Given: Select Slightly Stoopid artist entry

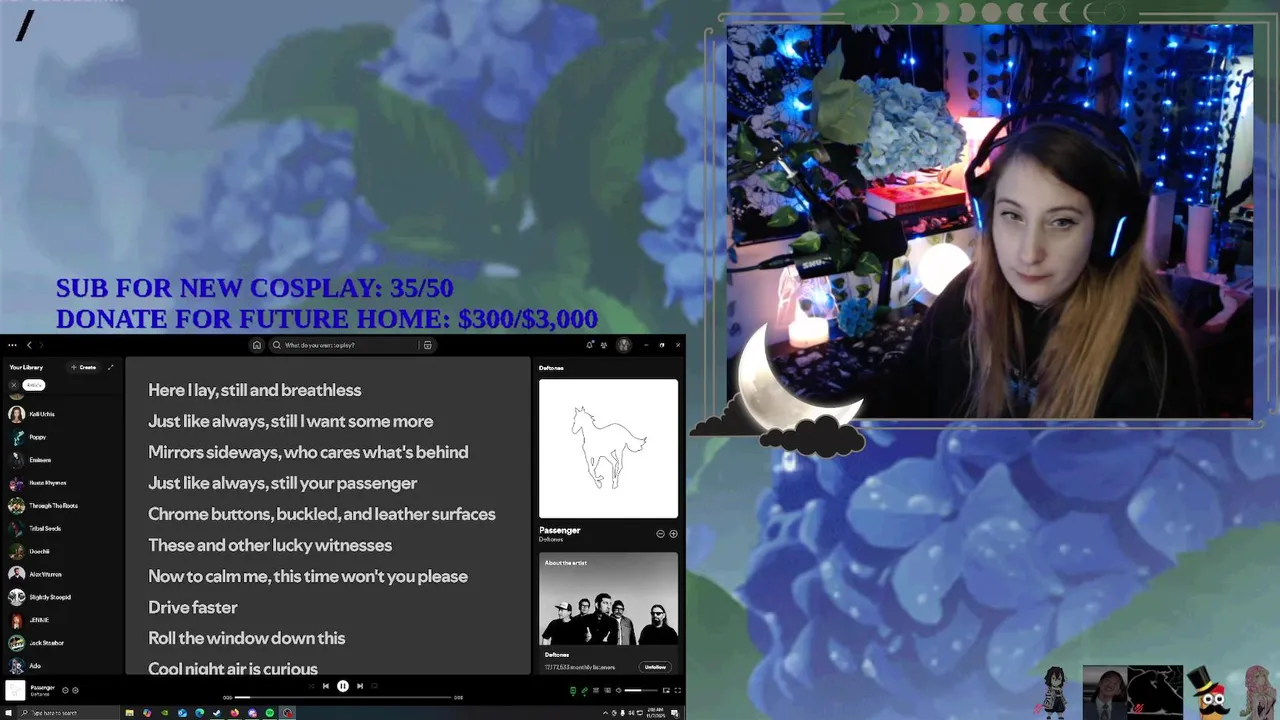Looking at the screenshot, I should pyautogui.click(x=62, y=597).
